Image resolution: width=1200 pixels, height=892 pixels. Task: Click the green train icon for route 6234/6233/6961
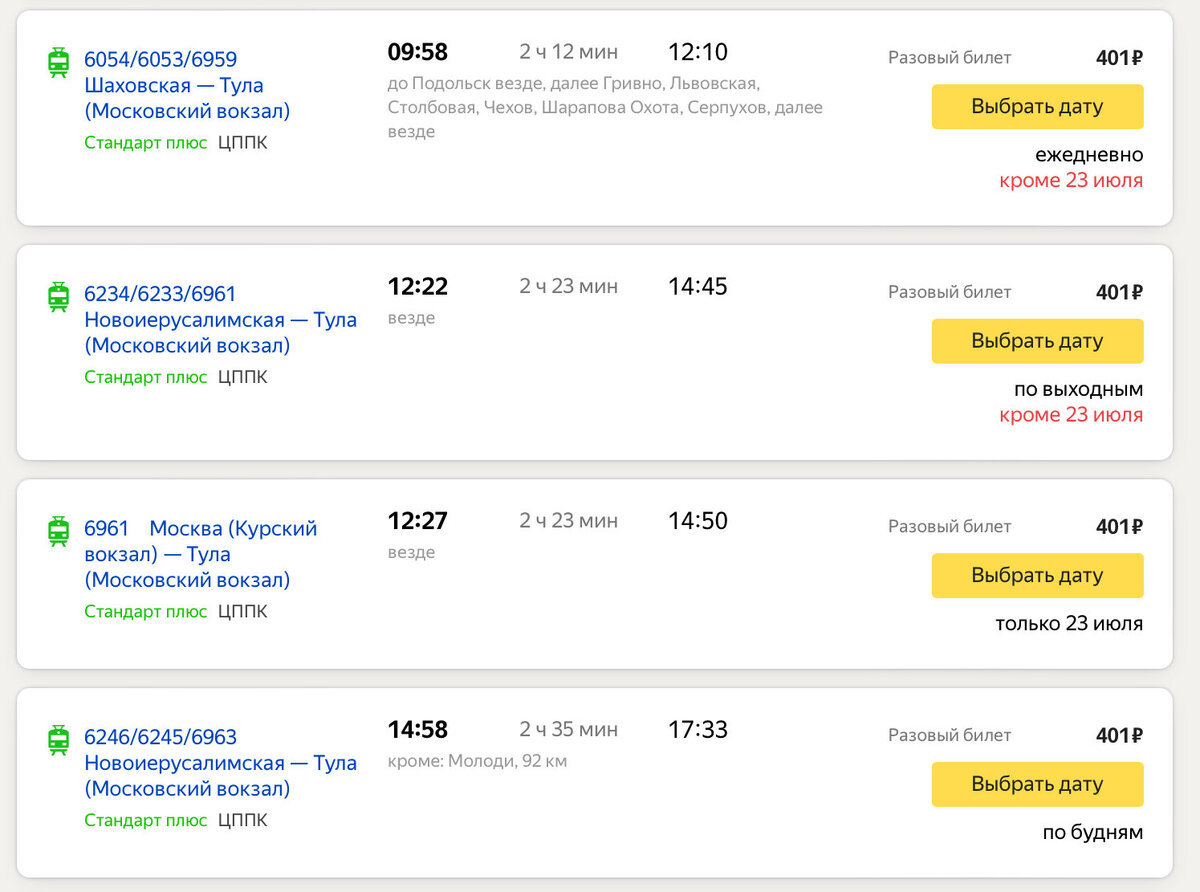pos(59,297)
